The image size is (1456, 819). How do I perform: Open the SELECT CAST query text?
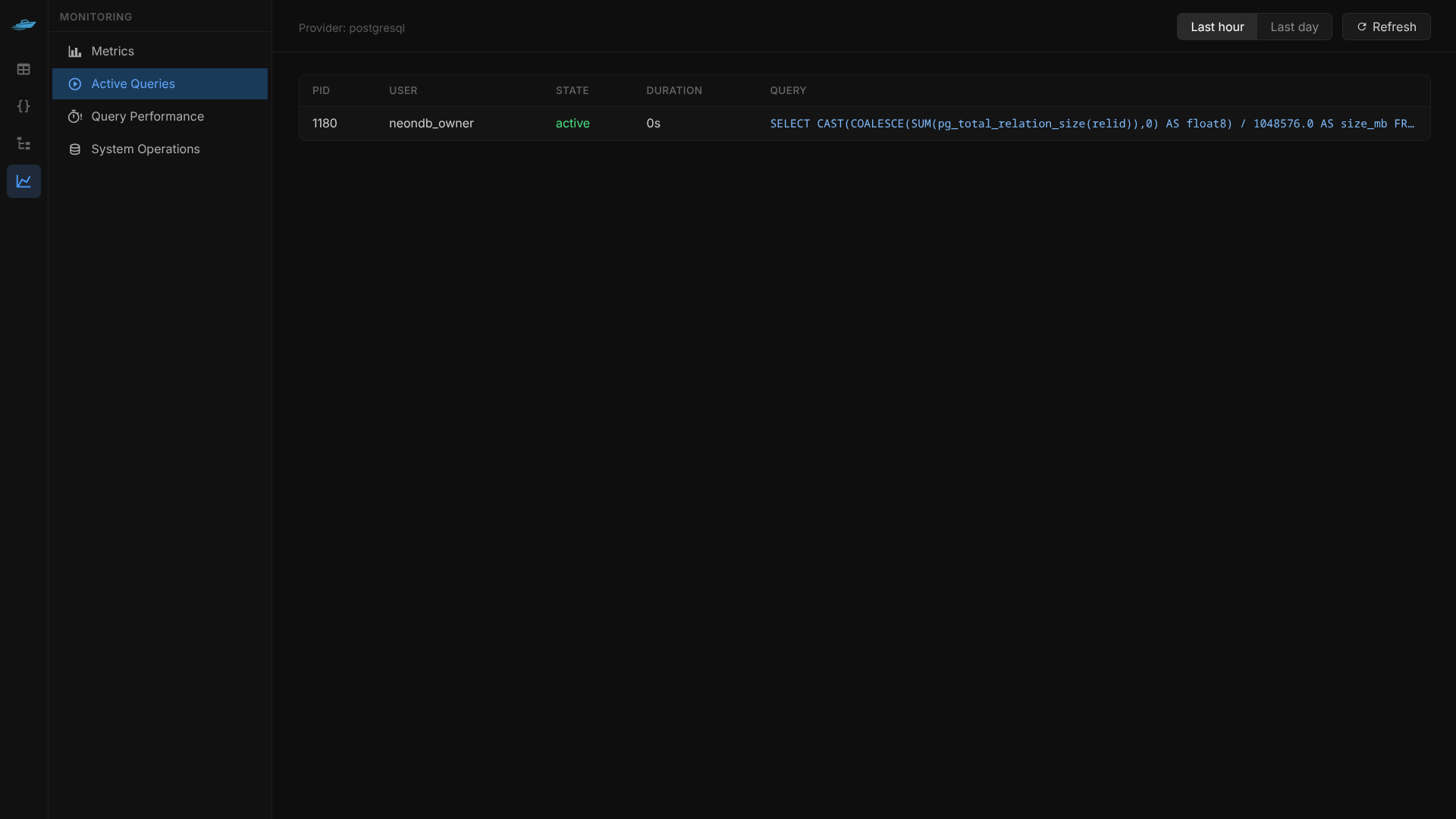(1092, 124)
